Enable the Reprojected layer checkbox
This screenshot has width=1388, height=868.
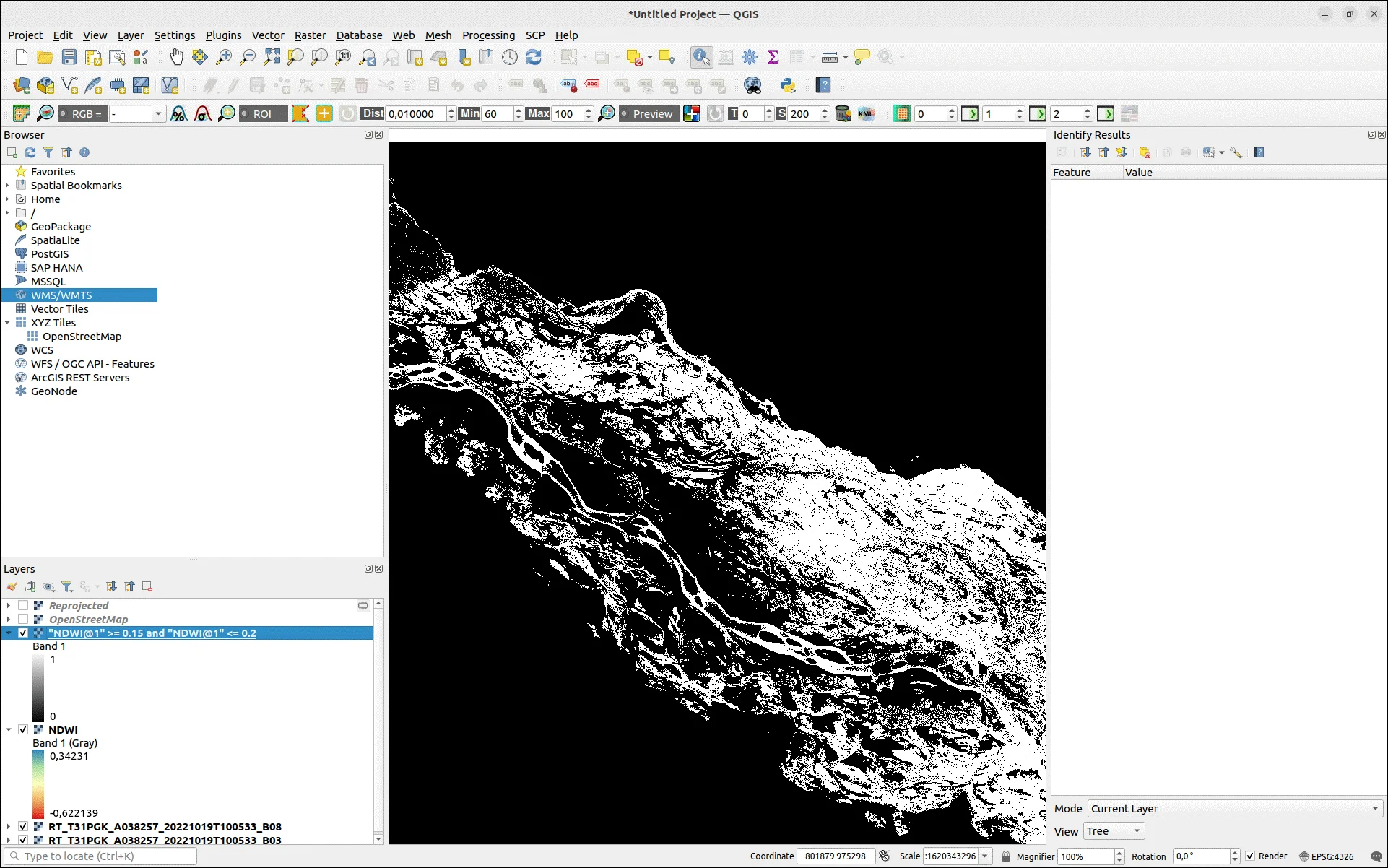[x=23, y=606]
